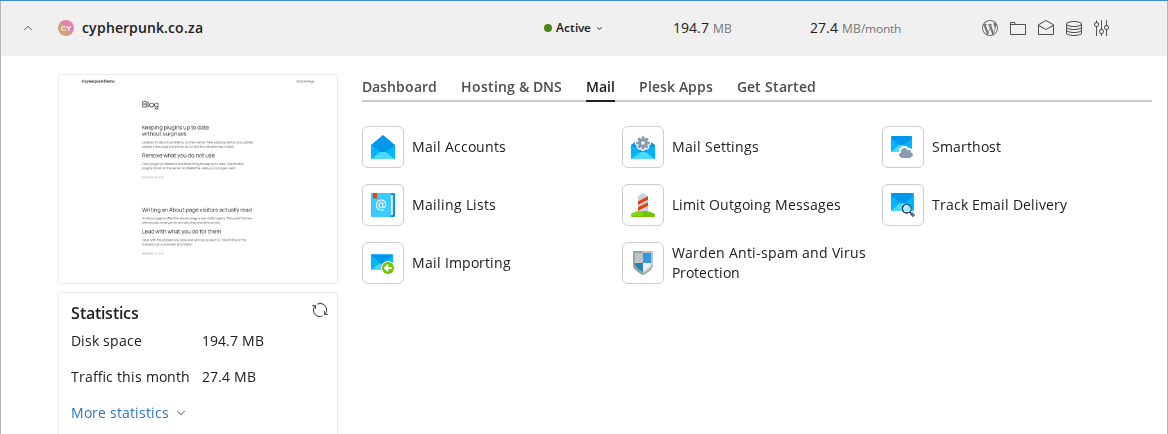Collapse the cypherpunk.co.za domain row
The width and height of the screenshot is (1168, 434).
point(28,28)
